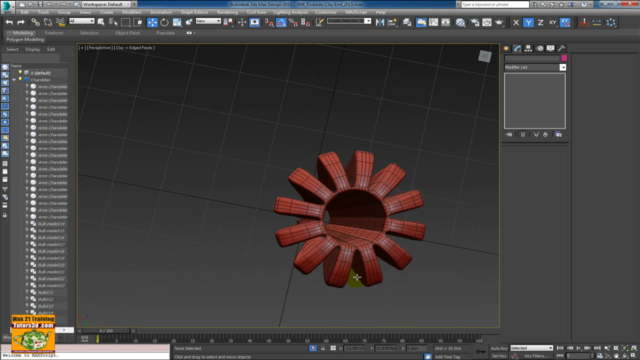Activate Bind to Space Warp tool
The height and width of the screenshot is (360, 640).
click(60, 22)
